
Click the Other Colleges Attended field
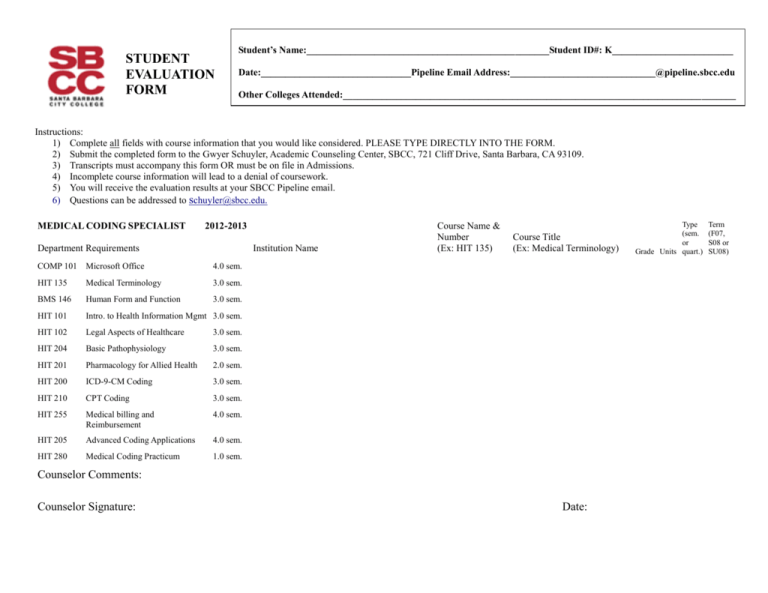click(x=539, y=95)
